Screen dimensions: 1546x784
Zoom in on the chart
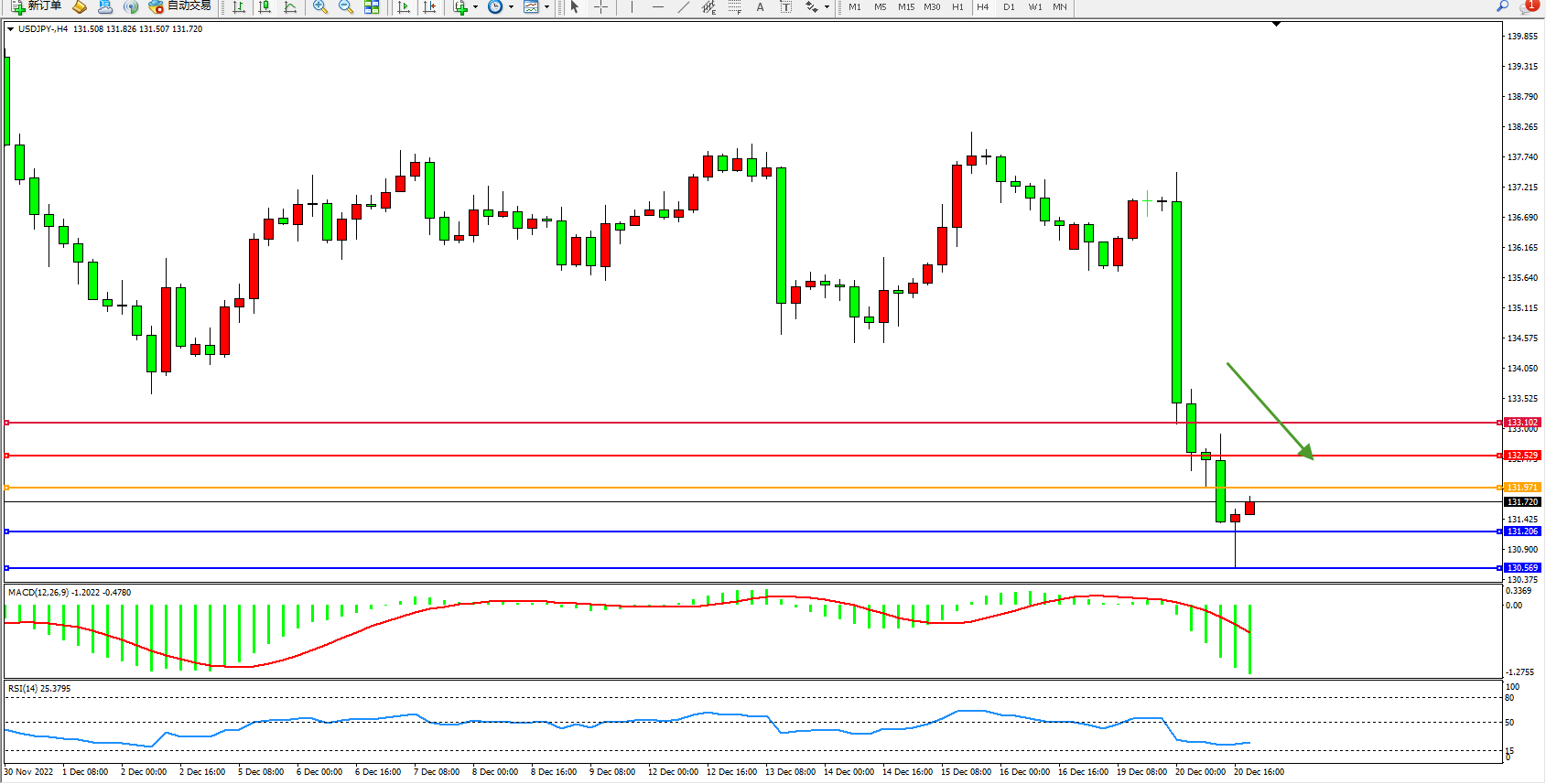(x=319, y=6)
